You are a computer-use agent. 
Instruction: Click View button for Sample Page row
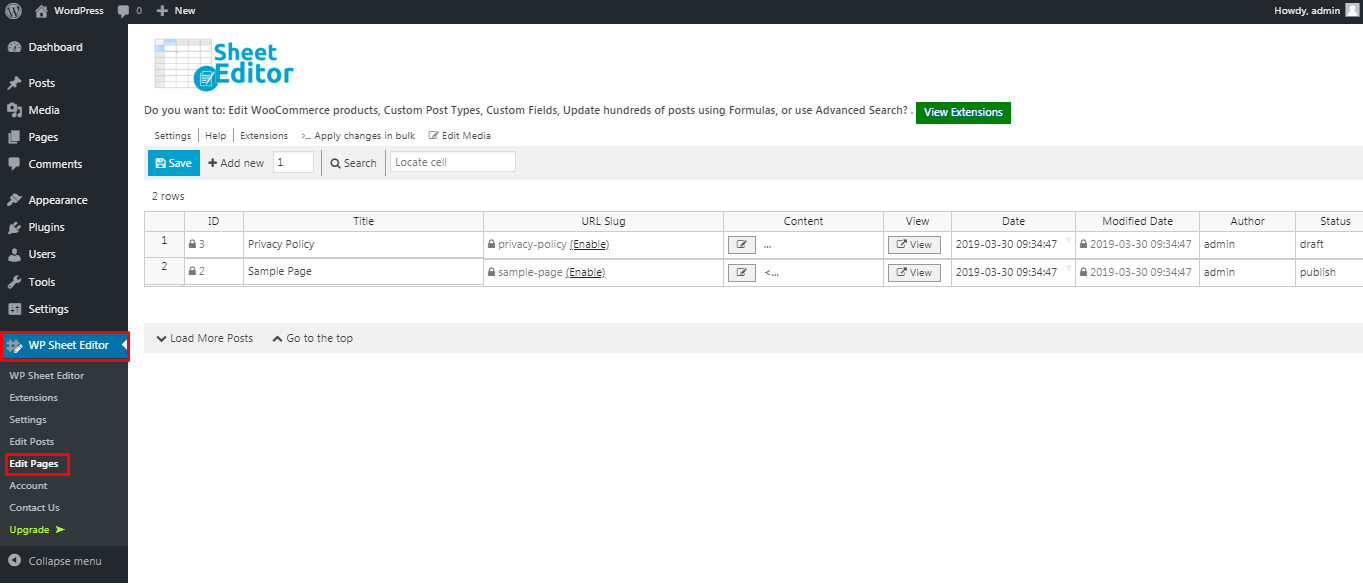[914, 272]
